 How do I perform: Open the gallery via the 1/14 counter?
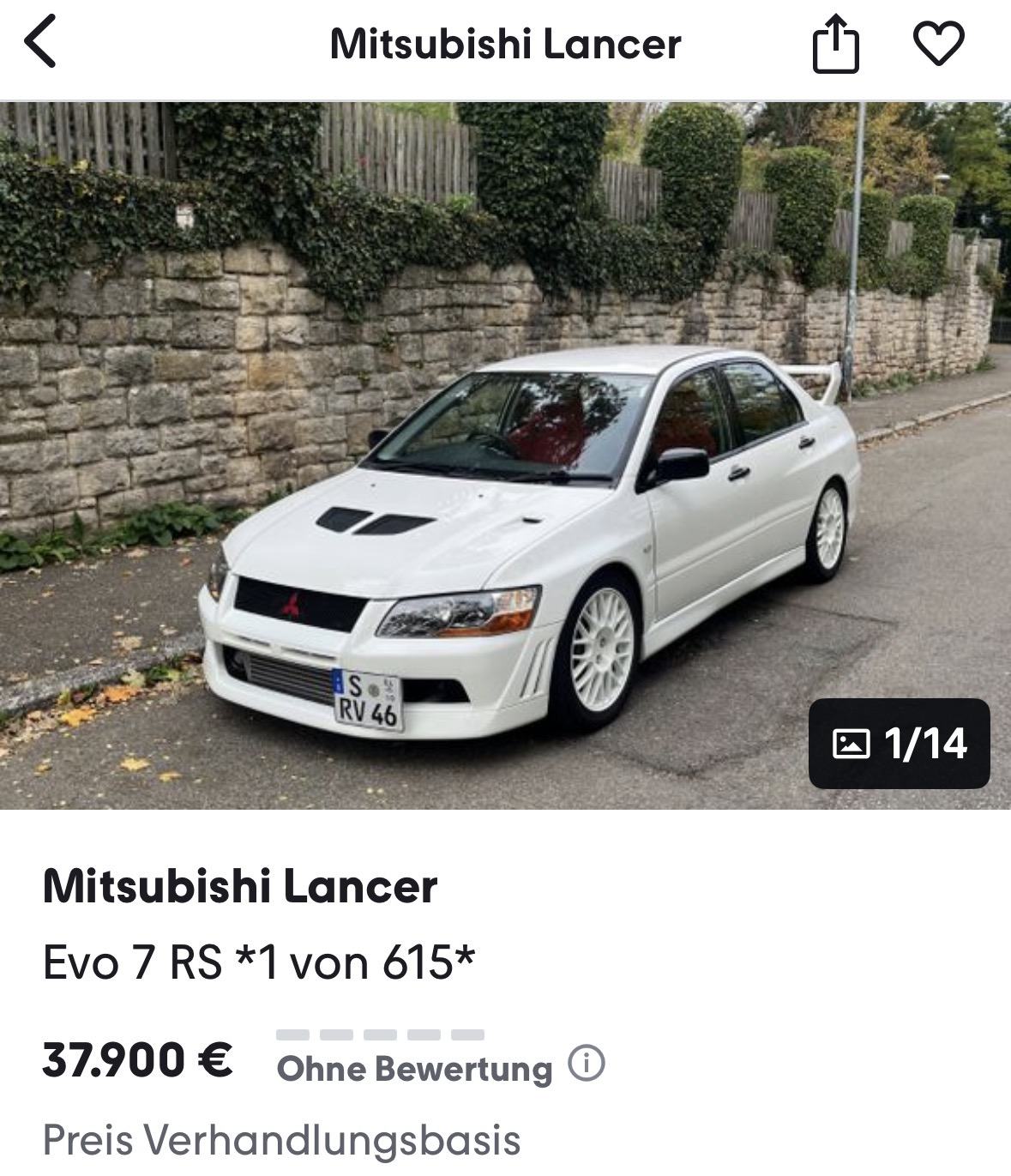pos(900,744)
